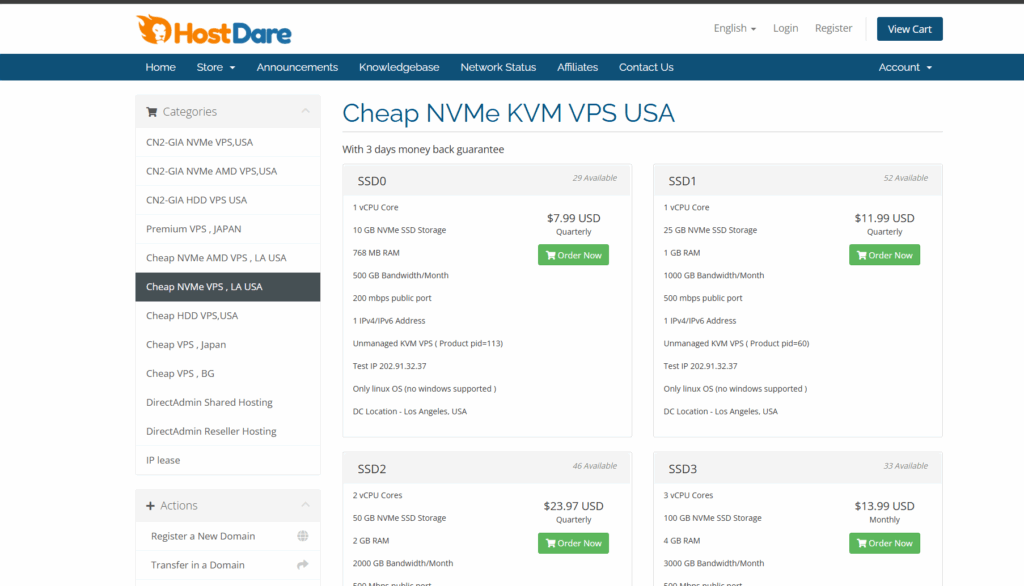Click the '33 Available' stock text
1024x586 pixels.
905,466
